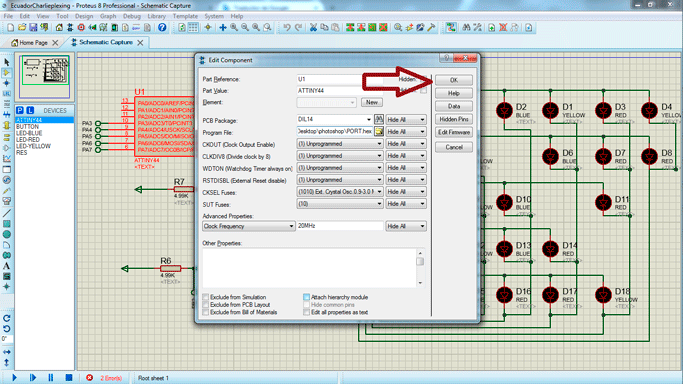Screen dimensions: 683x384
Task: Open the CLKDIV8 Divide clock dropdown
Action: pyautogui.click(x=340, y=156)
